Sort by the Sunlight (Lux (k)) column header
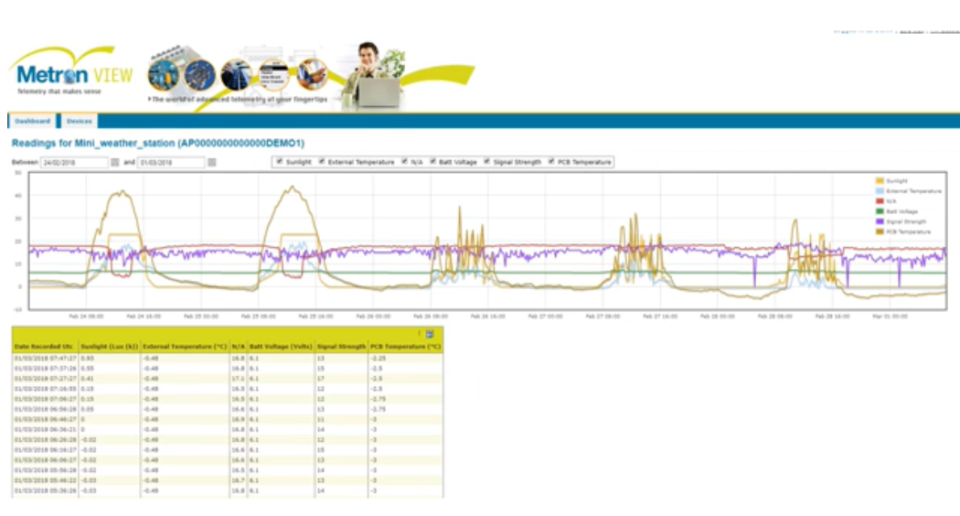 [110, 346]
